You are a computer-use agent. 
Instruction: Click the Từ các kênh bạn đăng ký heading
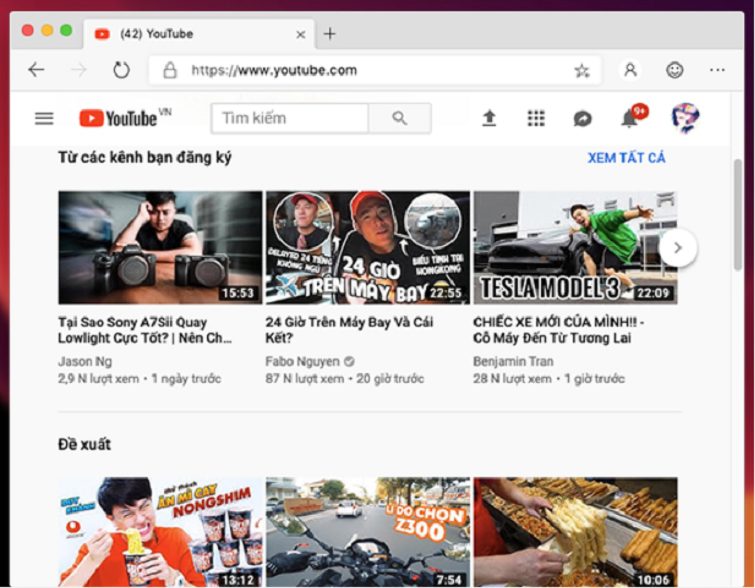point(145,157)
